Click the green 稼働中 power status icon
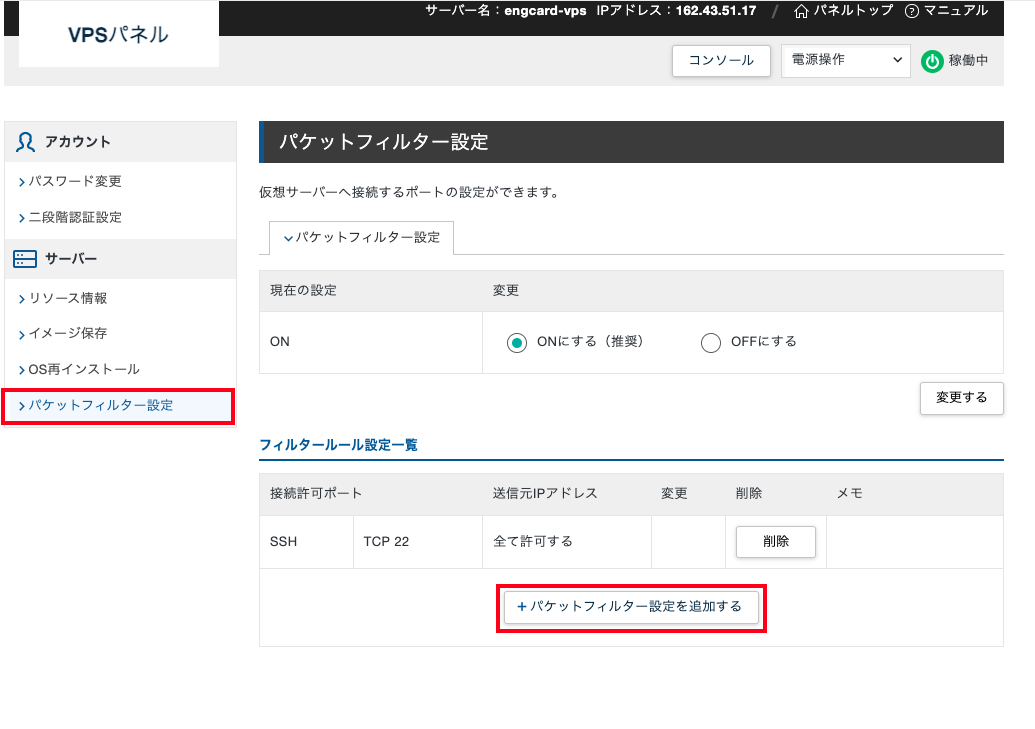Viewport: 1035px width, 729px height. point(931,61)
